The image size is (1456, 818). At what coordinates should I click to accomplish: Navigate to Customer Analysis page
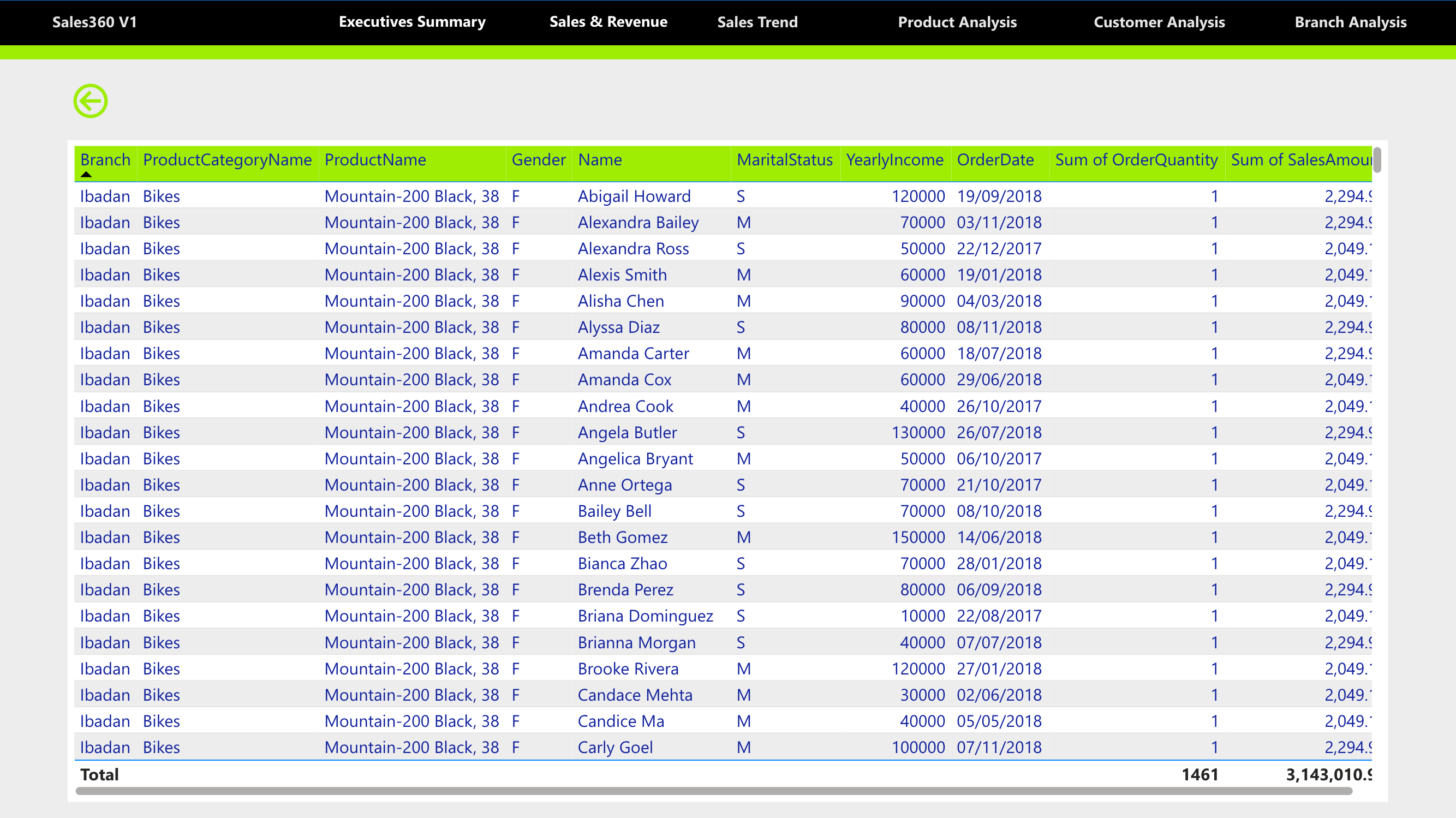coord(1159,22)
